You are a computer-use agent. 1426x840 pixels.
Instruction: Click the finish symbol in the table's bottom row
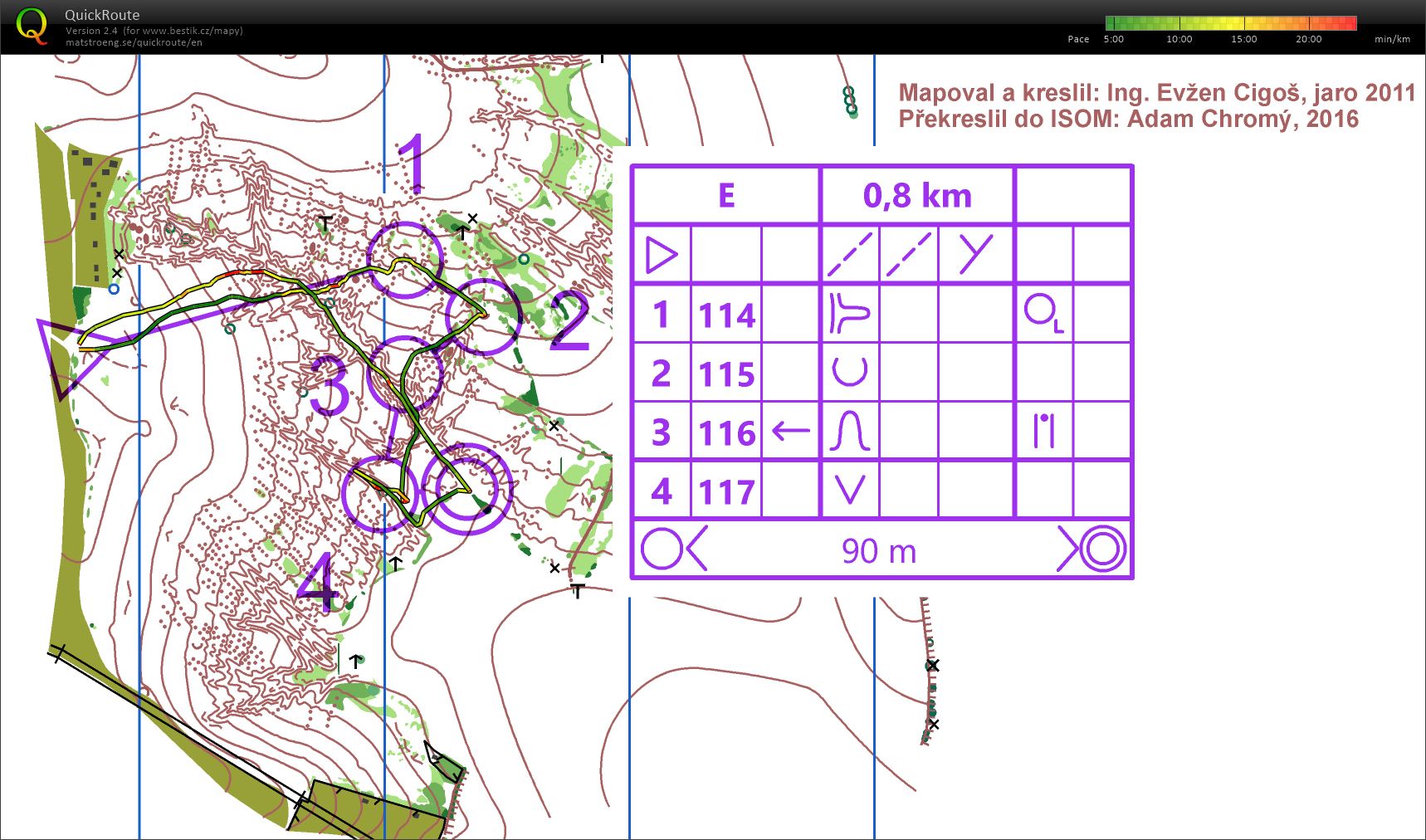(x=1092, y=549)
